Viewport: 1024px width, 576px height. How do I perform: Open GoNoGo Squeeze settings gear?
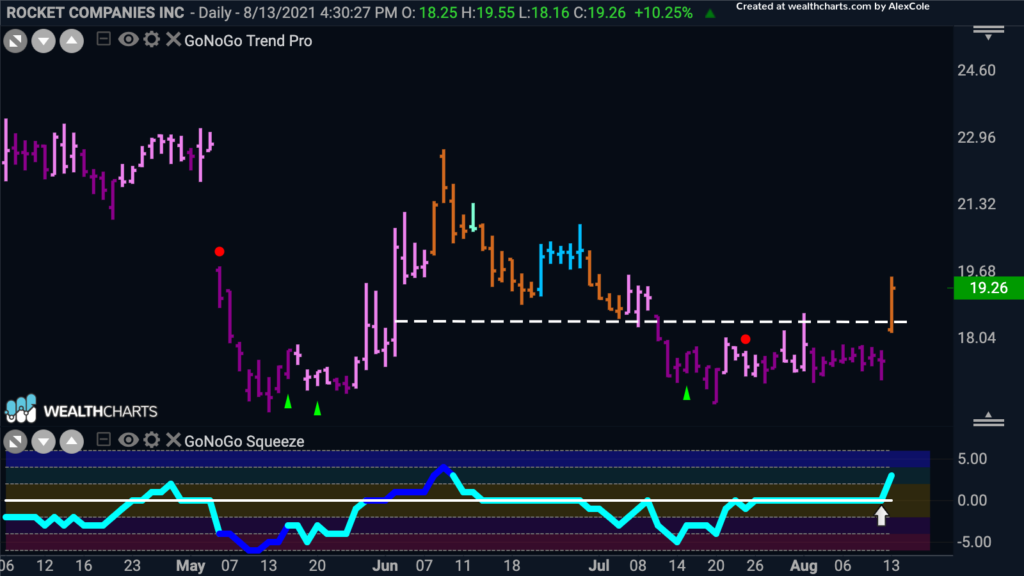152,440
